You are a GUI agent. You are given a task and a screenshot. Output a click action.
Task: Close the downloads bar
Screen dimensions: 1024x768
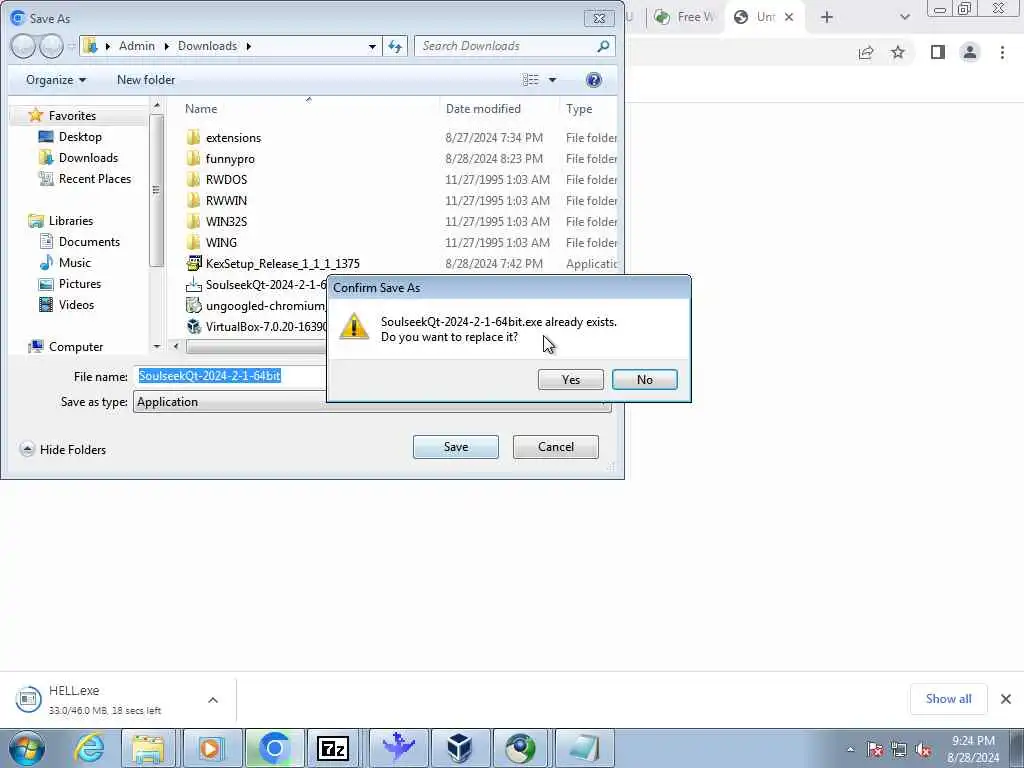[1006, 699]
